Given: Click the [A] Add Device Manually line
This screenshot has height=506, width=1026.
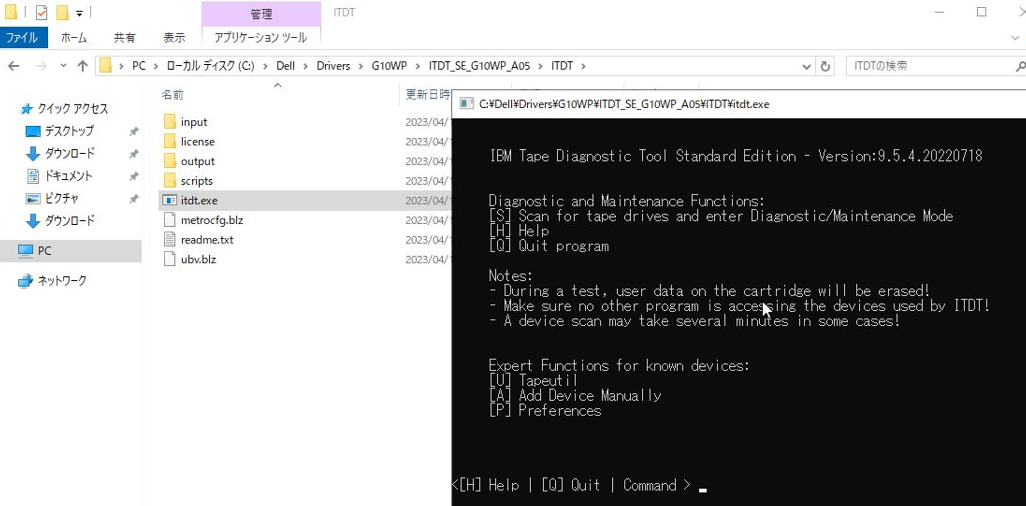Looking at the screenshot, I should 575,395.
